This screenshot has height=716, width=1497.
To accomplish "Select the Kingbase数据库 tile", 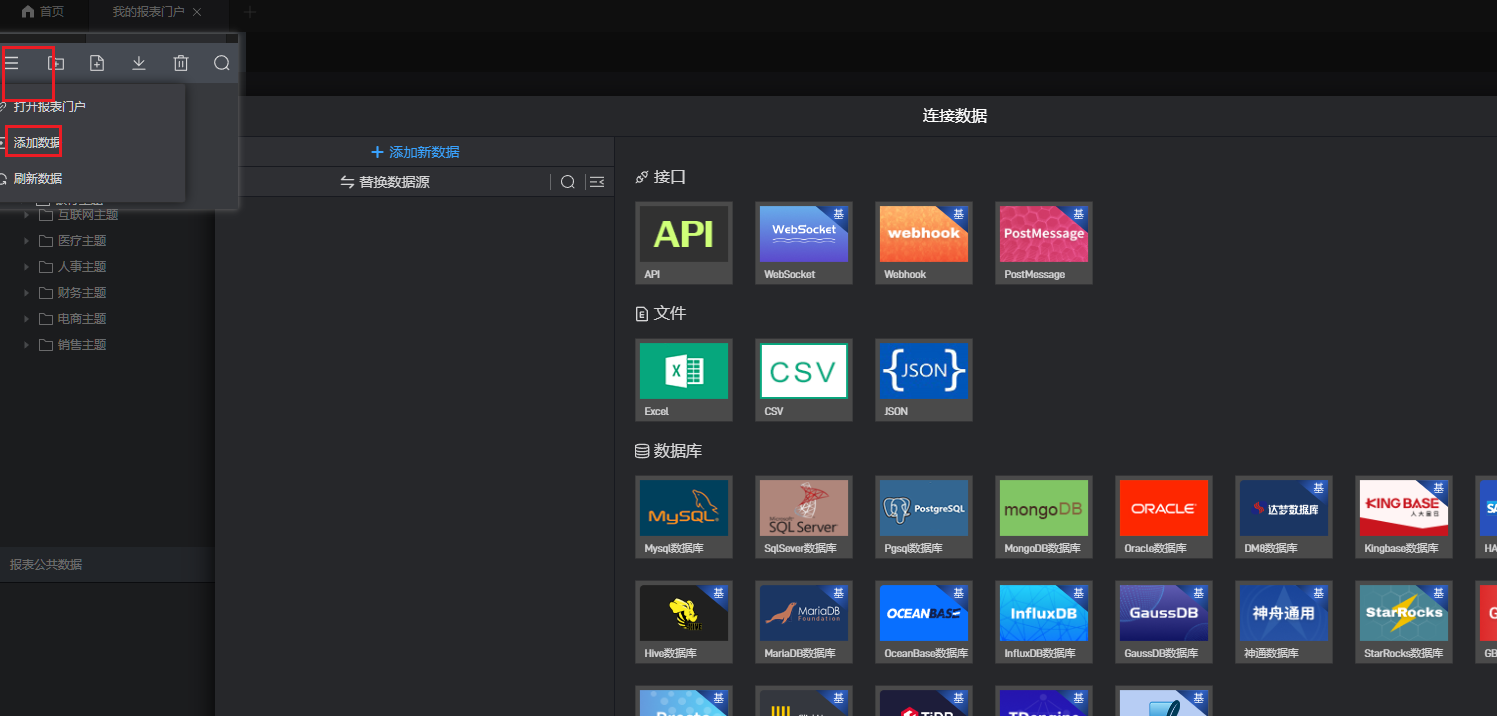I will coord(1404,517).
